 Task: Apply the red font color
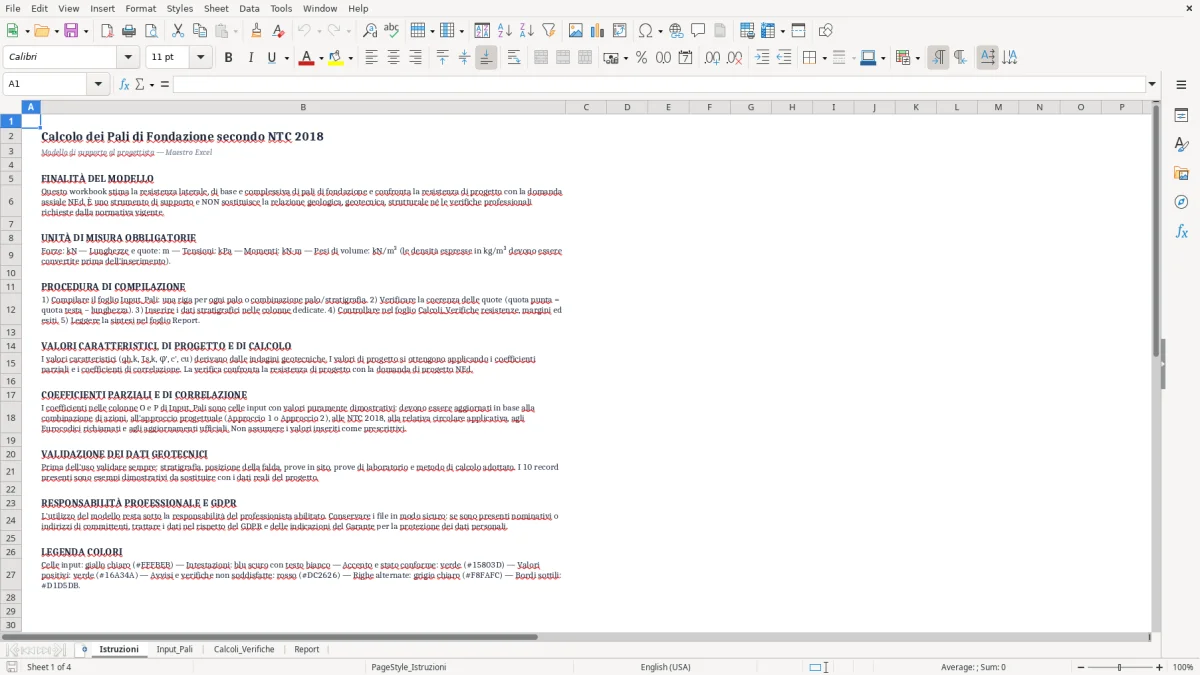tap(306, 58)
